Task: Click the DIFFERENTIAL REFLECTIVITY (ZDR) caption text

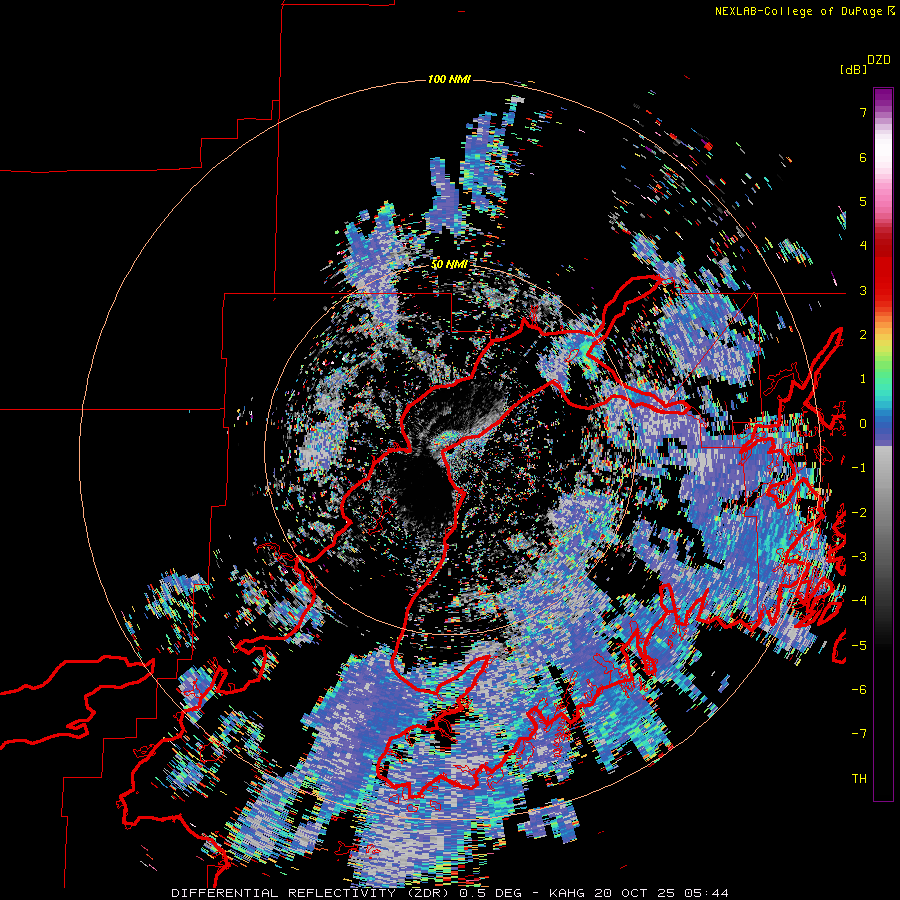Action: tap(312, 893)
